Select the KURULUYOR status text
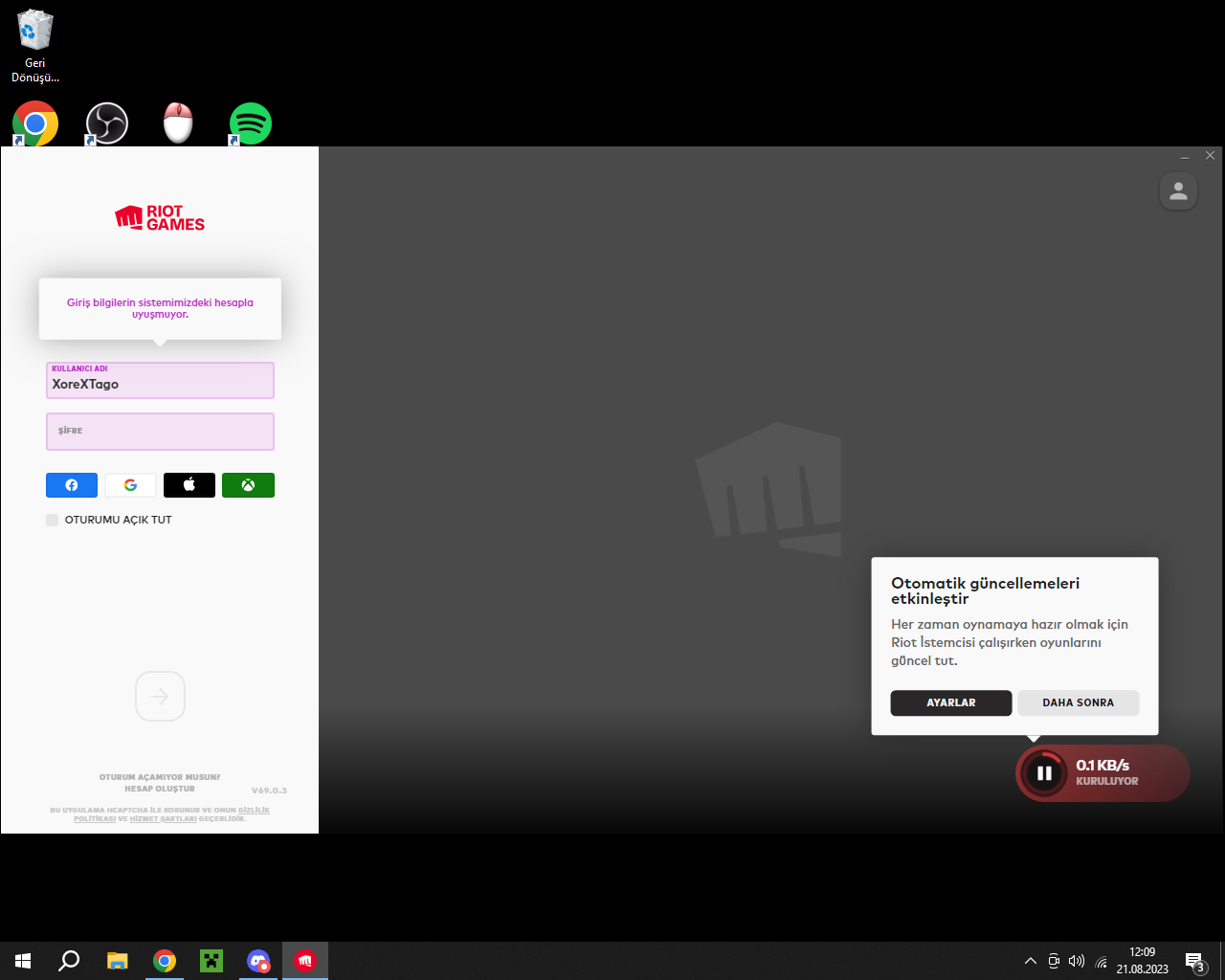 pyautogui.click(x=1107, y=781)
